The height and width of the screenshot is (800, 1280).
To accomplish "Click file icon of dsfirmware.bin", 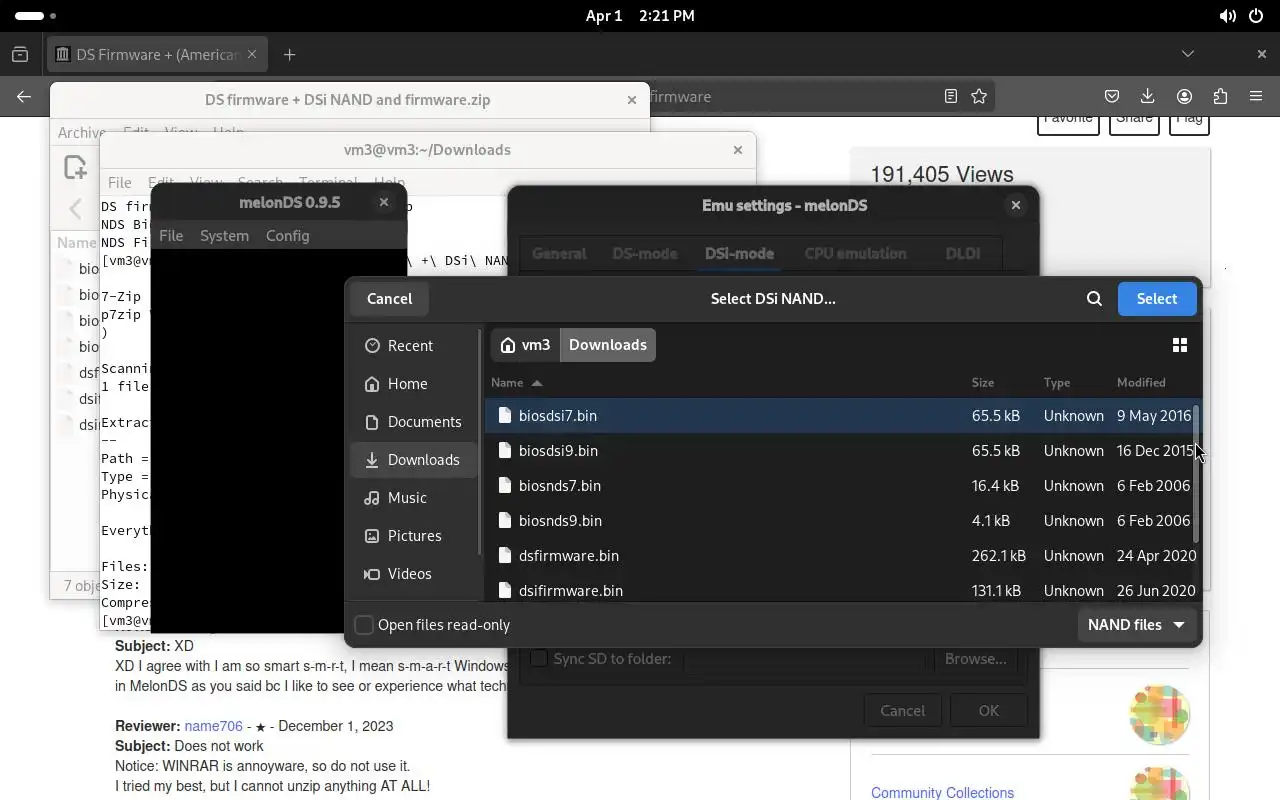I will click(x=505, y=555).
